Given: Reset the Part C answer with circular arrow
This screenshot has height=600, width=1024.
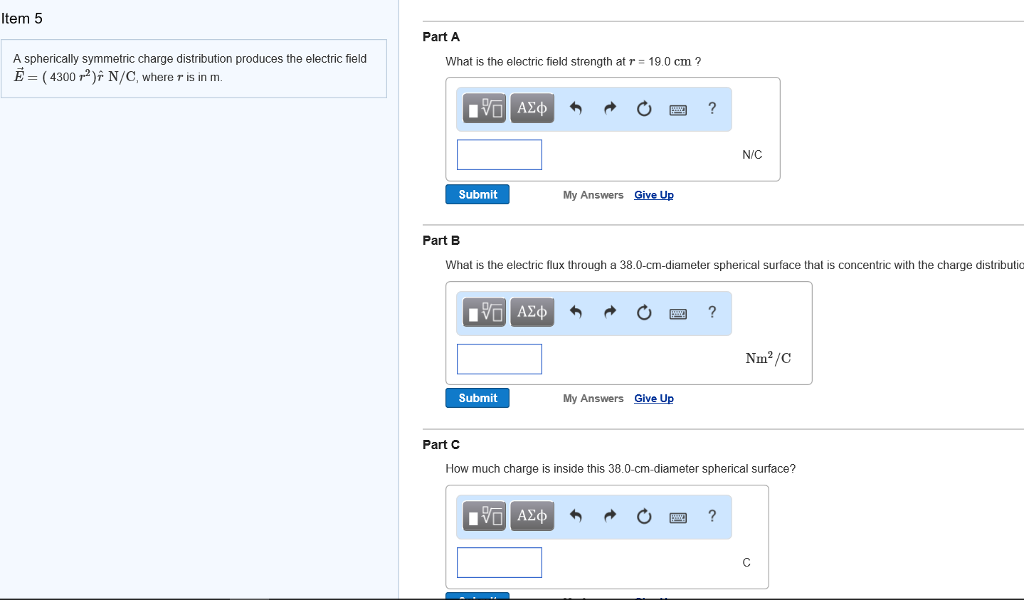Looking at the screenshot, I should [x=645, y=517].
